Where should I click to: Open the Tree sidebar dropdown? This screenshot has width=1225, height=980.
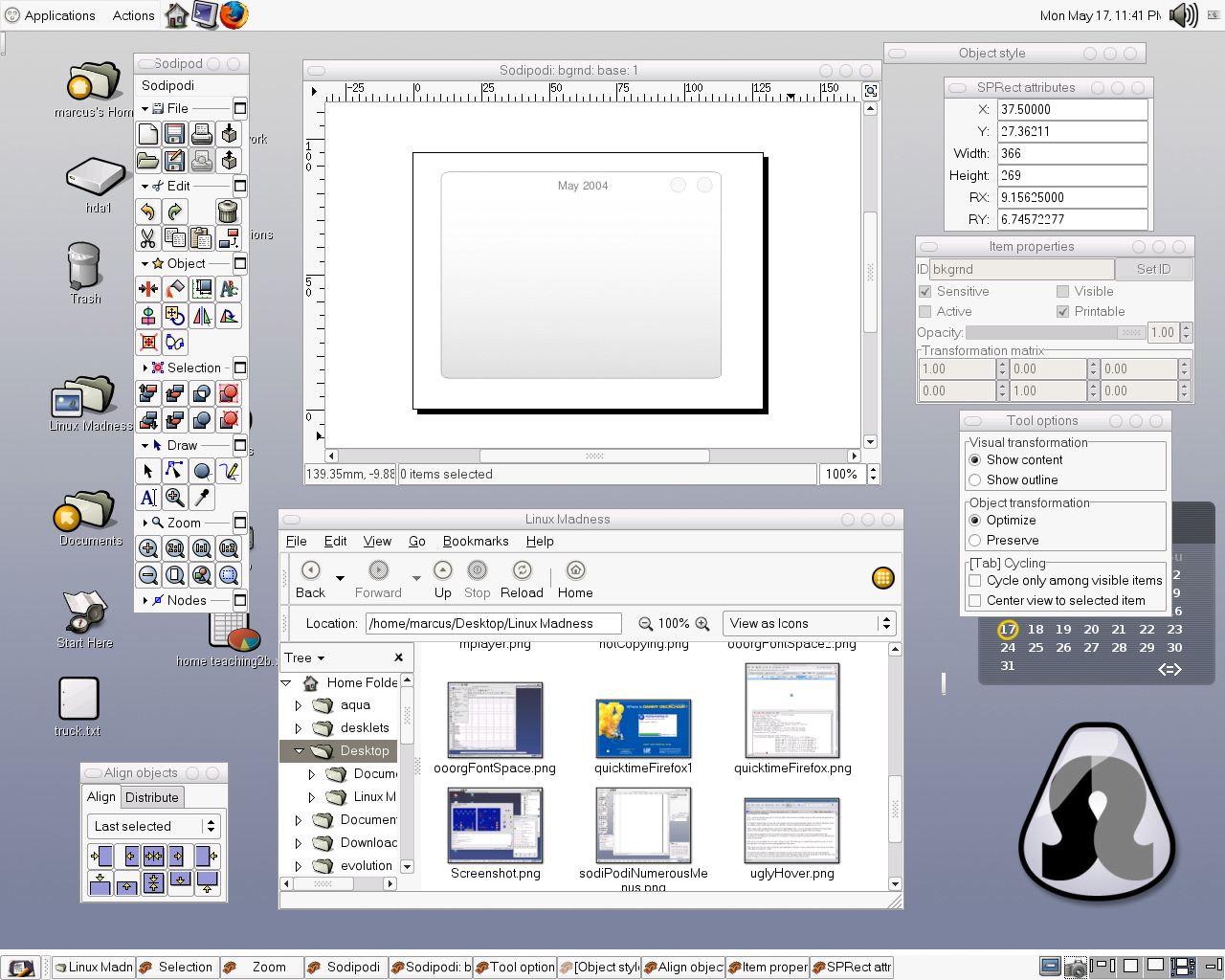(x=305, y=658)
